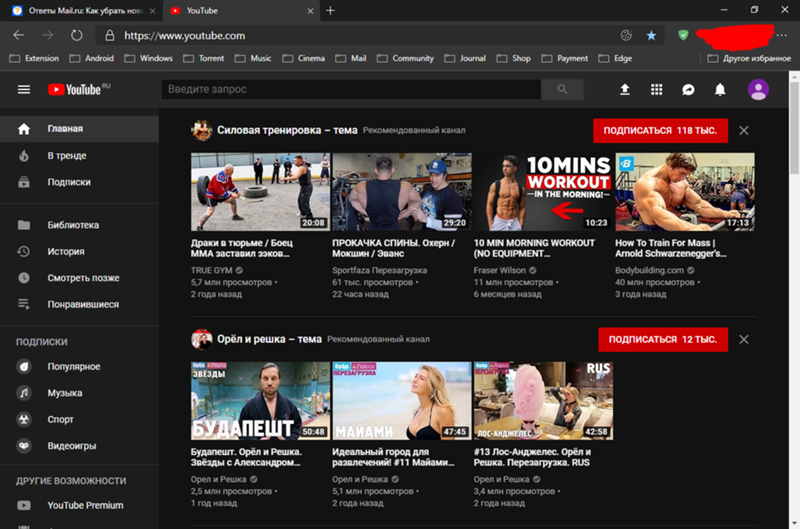Open the messages share icon
The width and height of the screenshot is (800, 529).
tap(688, 90)
